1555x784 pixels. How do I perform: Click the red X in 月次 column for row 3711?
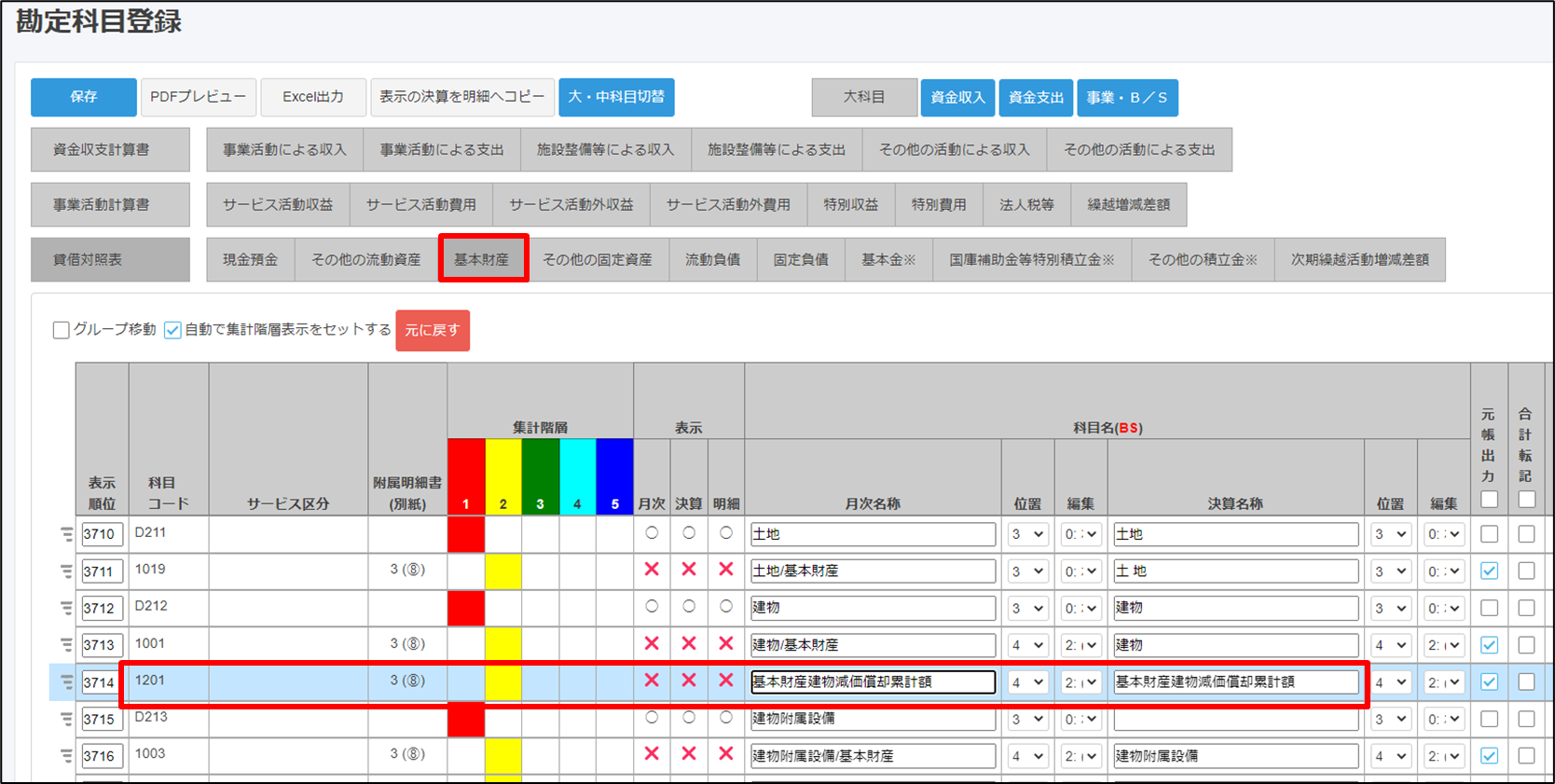(652, 570)
